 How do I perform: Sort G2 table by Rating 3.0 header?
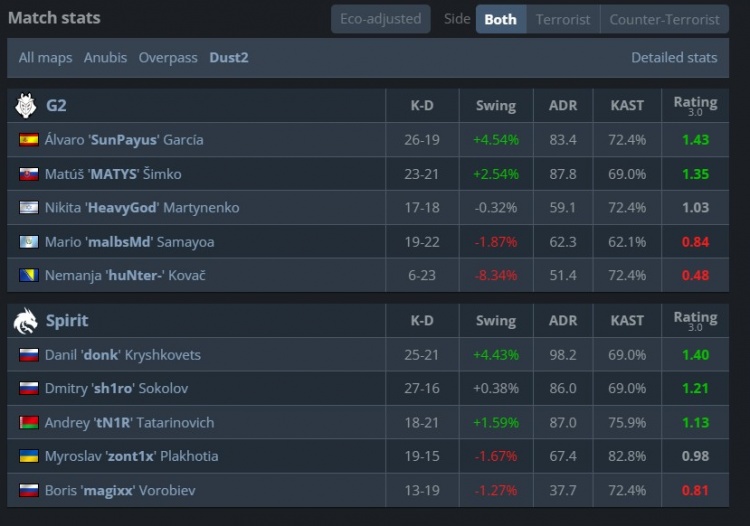[x=695, y=105]
